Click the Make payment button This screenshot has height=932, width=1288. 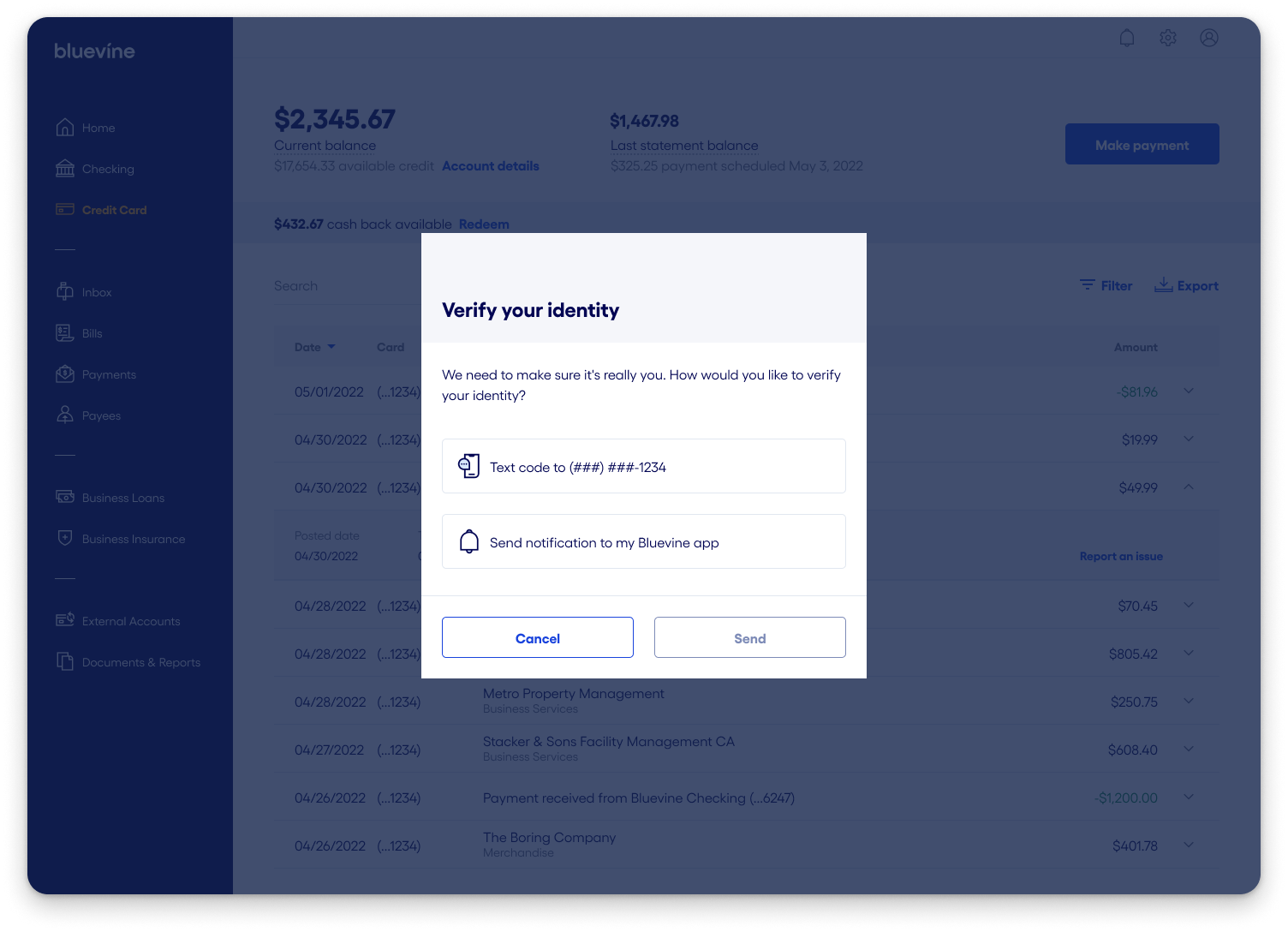tap(1142, 144)
